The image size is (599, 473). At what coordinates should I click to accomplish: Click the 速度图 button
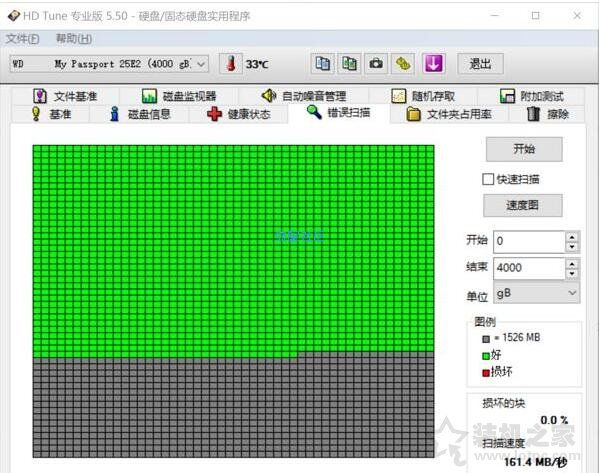coord(523,206)
